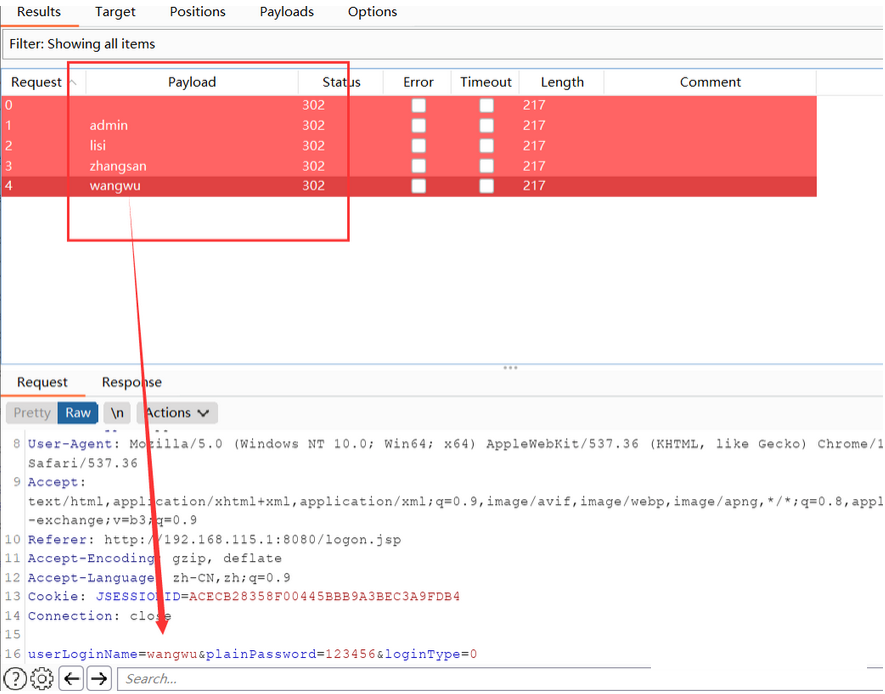
Task: Select the Pretty view button
Action: tap(32, 413)
